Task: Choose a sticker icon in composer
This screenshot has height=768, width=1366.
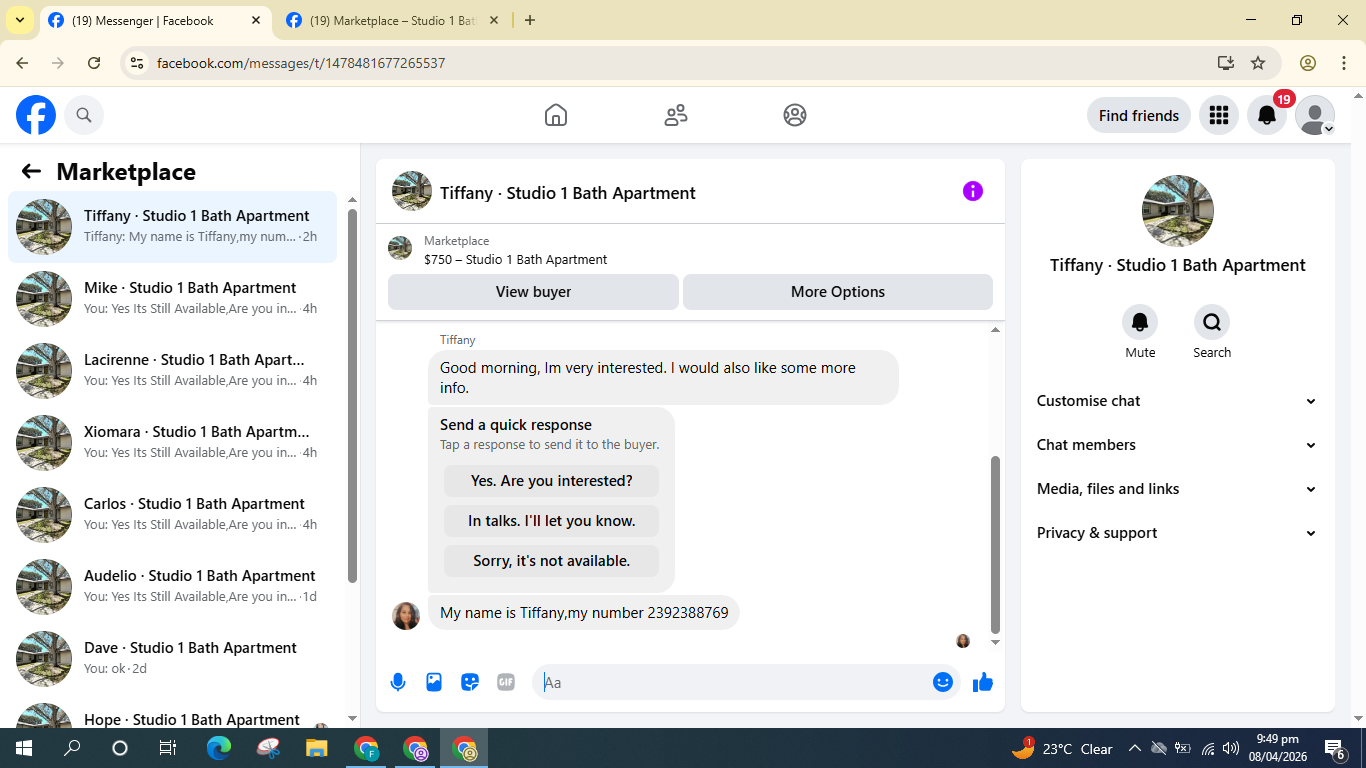Action: [470, 682]
